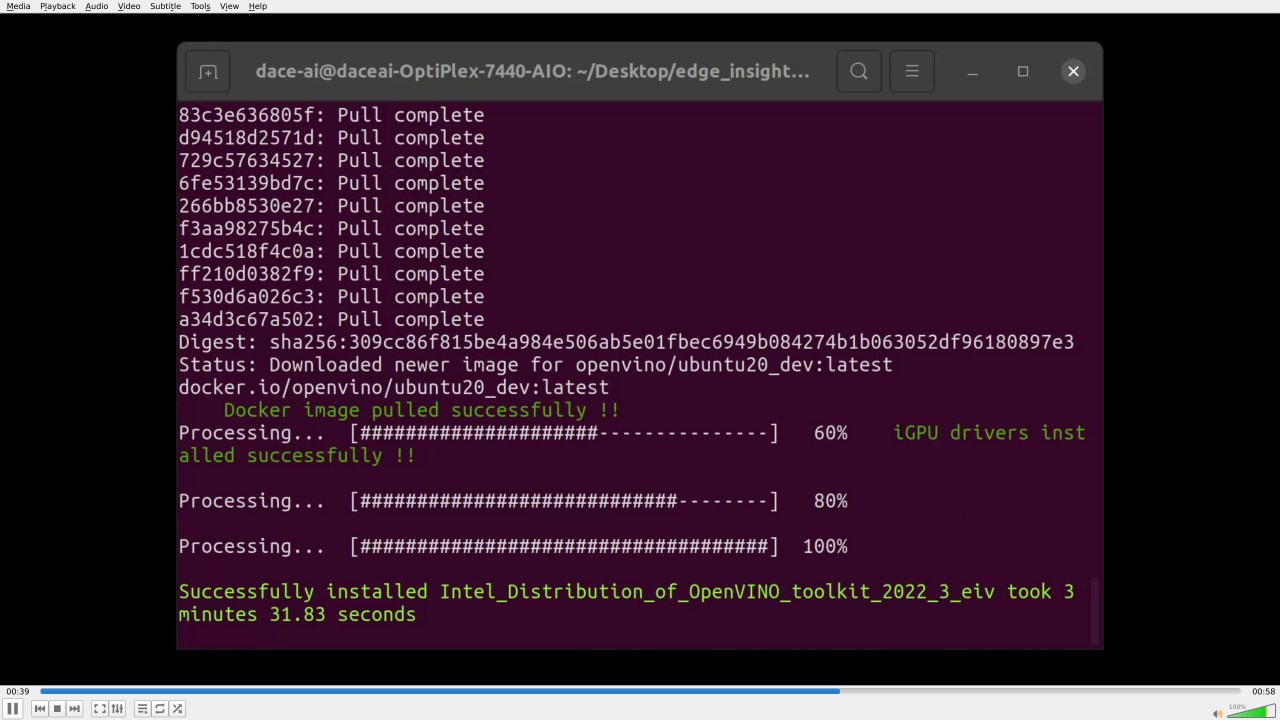Open the View menu
This screenshot has width=1280, height=720.
tap(229, 6)
